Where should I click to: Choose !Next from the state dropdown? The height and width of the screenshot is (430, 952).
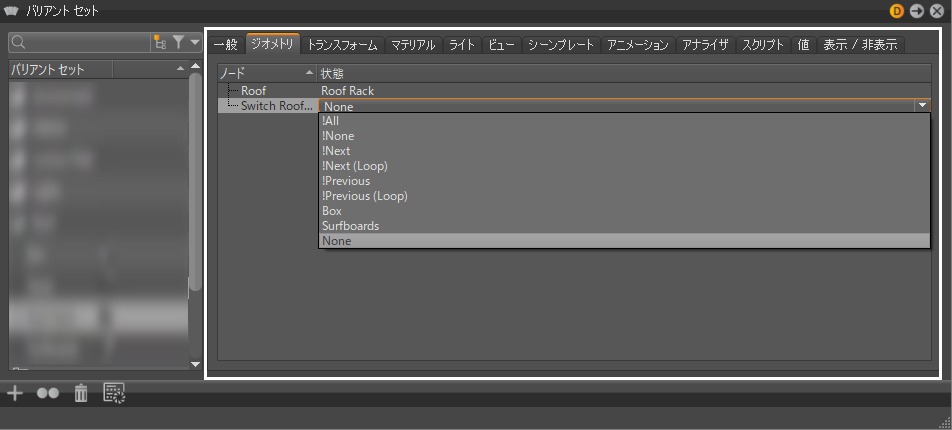[x=624, y=151]
